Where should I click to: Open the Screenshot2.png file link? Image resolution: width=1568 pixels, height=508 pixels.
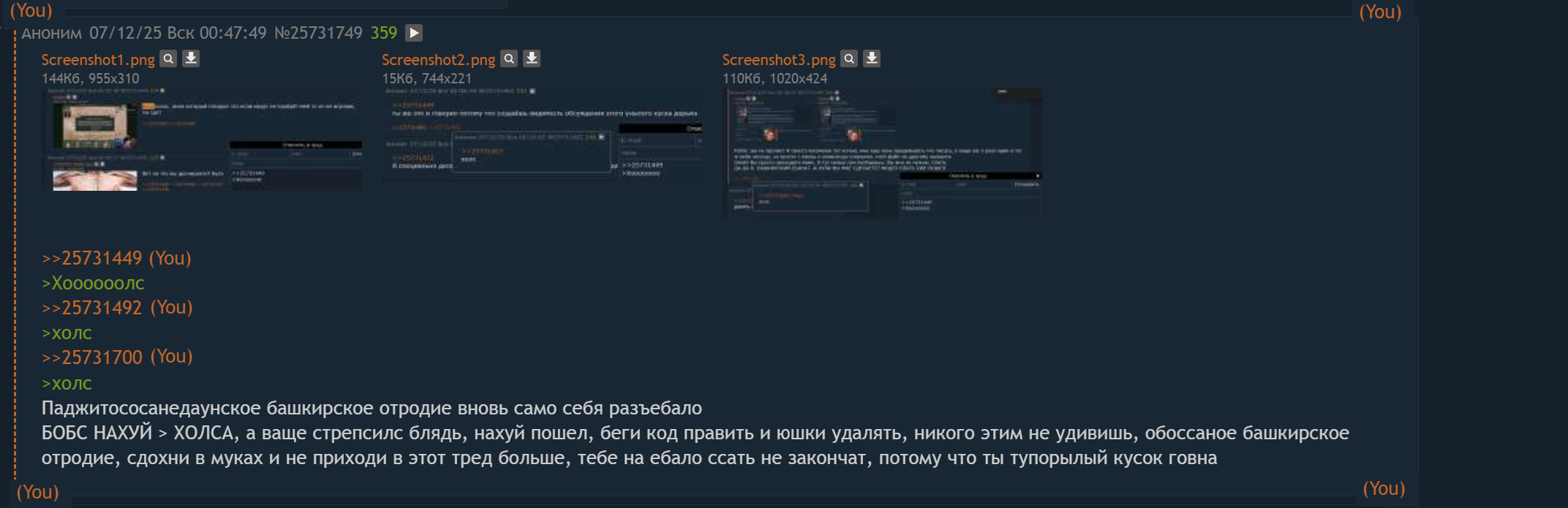coord(439,60)
